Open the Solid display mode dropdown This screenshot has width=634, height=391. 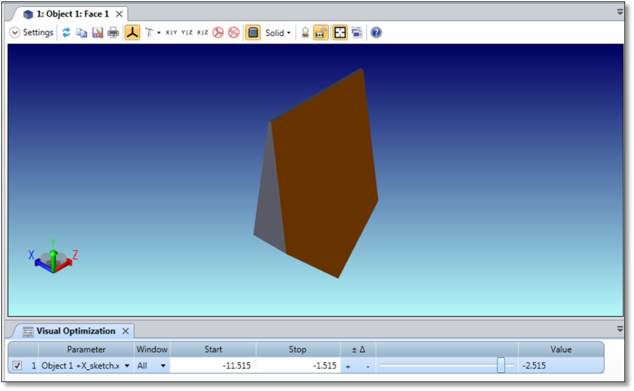[x=278, y=33]
